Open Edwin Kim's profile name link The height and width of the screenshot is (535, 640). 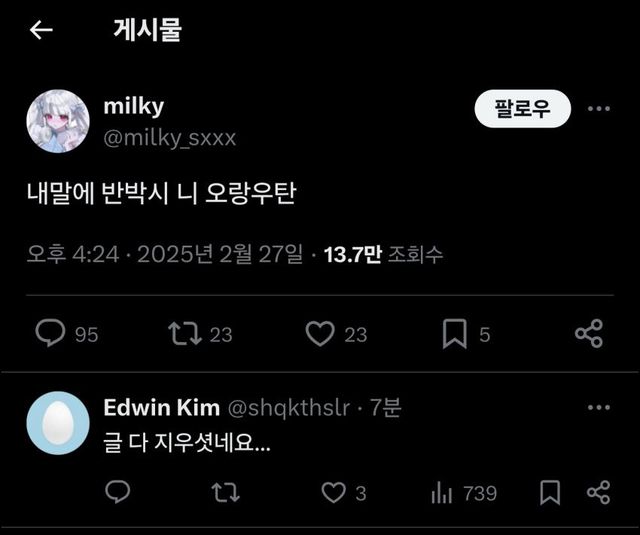162,407
